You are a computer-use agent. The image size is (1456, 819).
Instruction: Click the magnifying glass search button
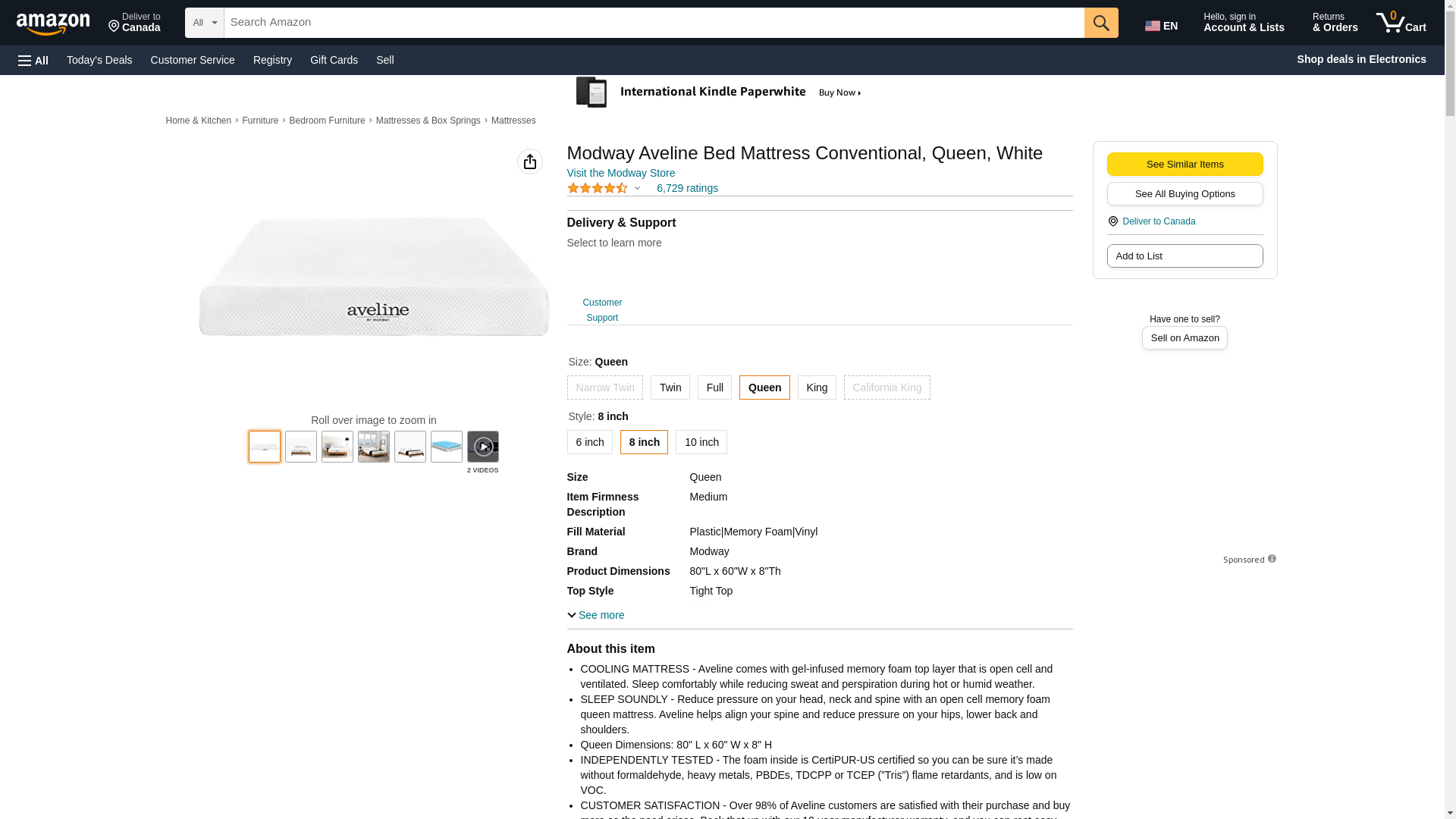point(1100,23)
